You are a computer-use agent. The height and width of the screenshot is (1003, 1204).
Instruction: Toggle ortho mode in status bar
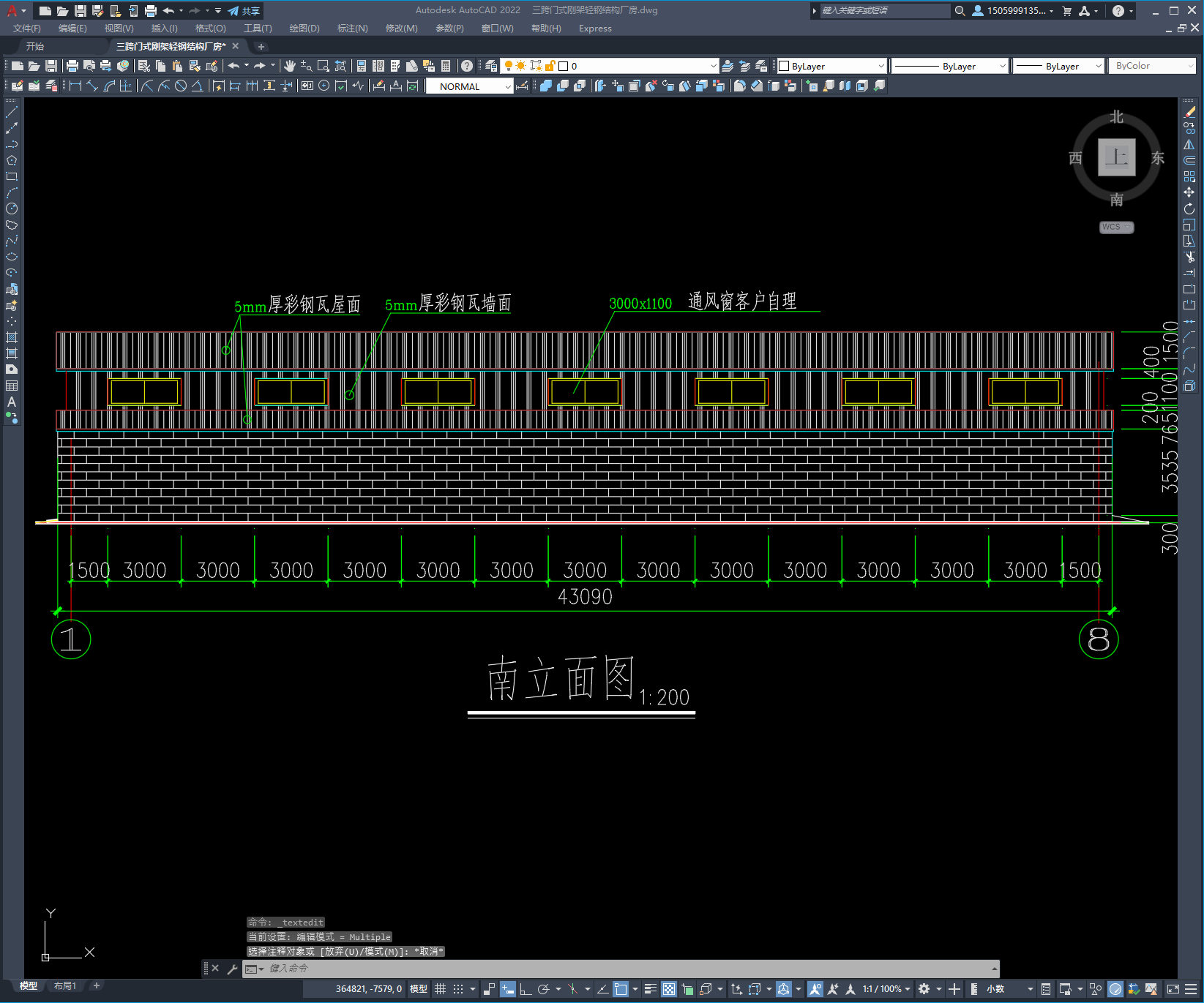pos(526,989)
